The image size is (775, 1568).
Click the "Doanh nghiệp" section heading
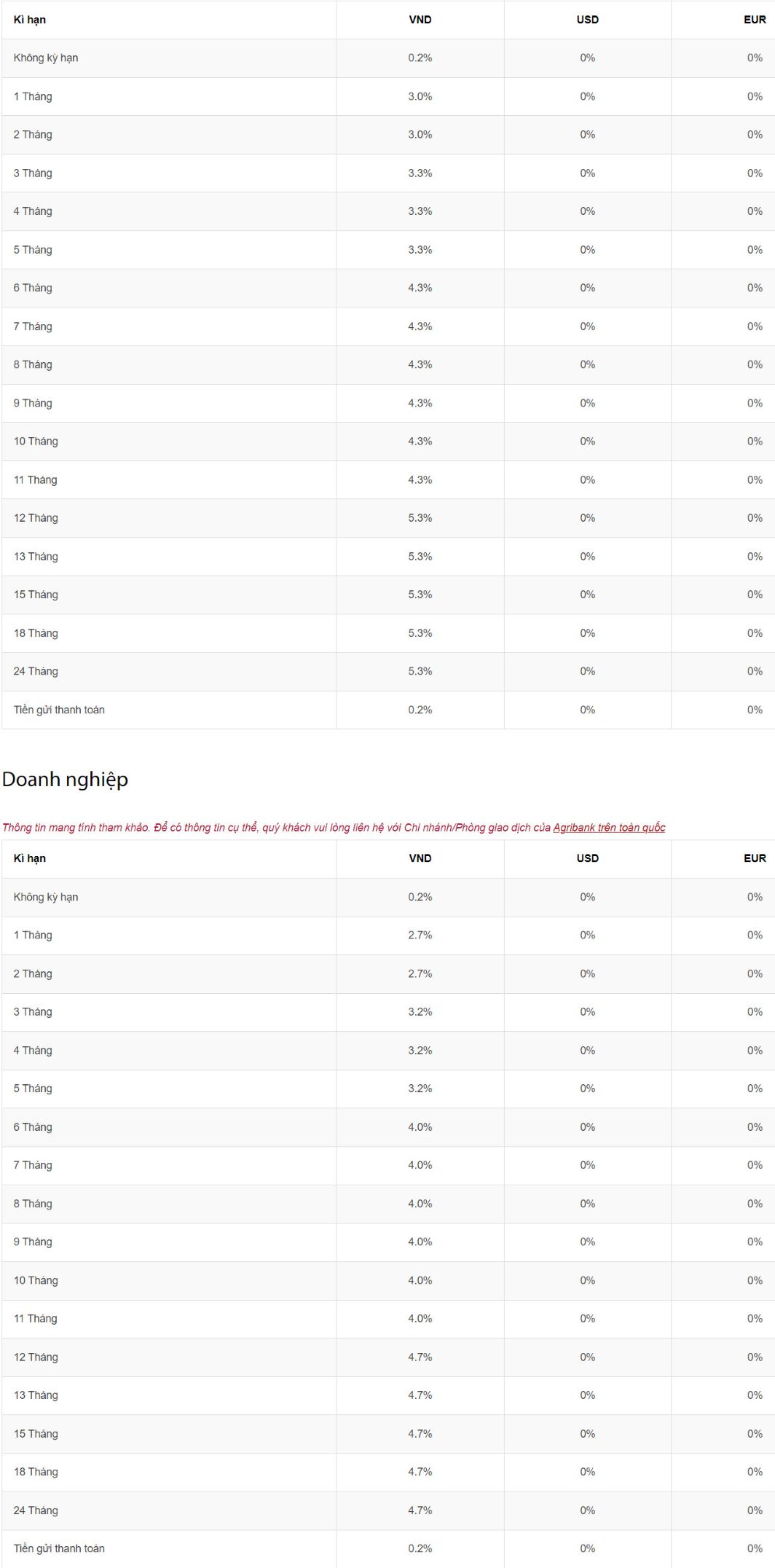click(65, 779)
